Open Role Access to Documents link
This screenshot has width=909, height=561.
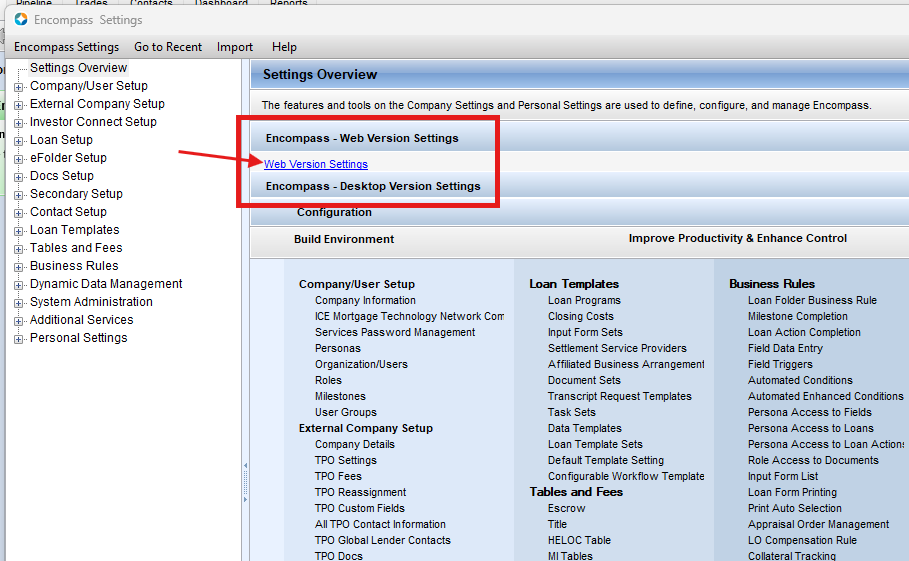pyautogui.click(x=813, y=460)
